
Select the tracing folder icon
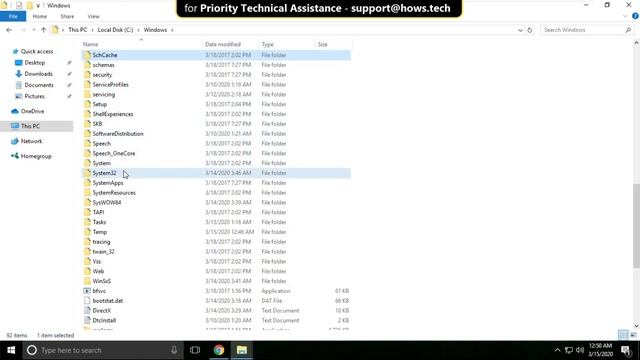tap(87, 242)
